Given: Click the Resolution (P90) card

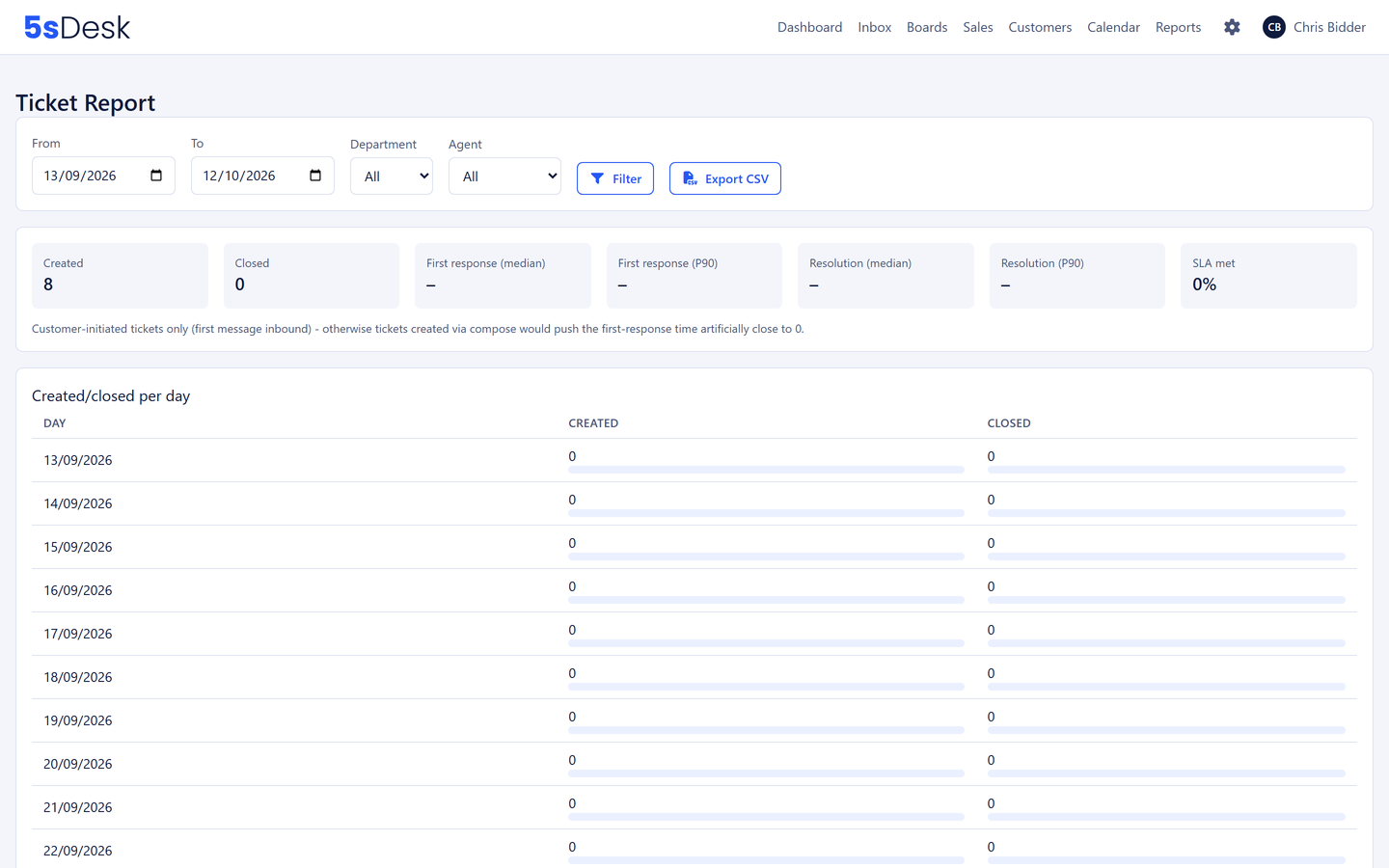Looking at the screenshot, I should [x=1077, y=276].
